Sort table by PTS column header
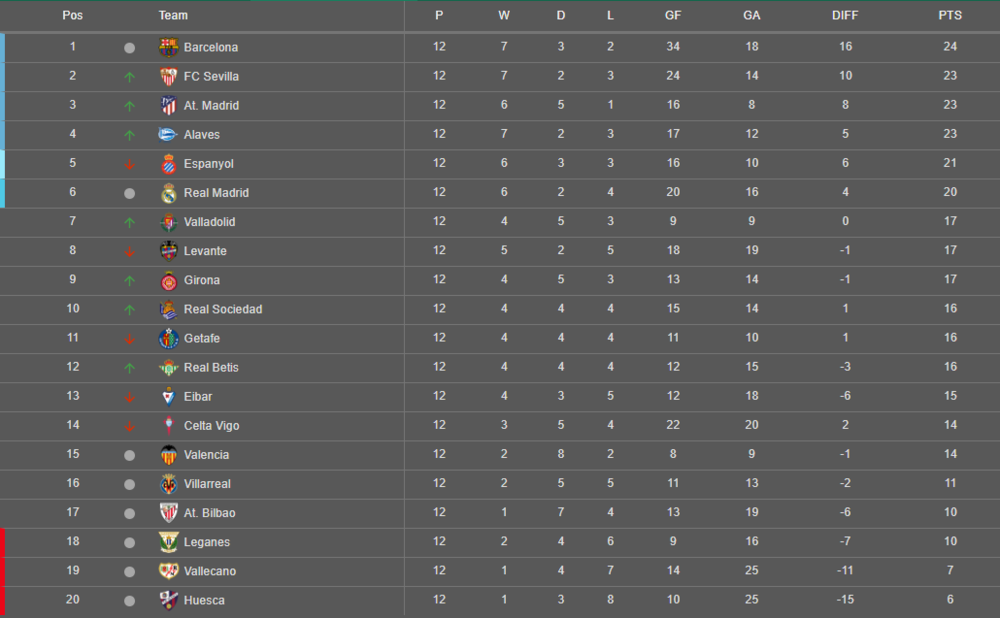This screenshot has width=1000, height=618. (x=949, y=15)
